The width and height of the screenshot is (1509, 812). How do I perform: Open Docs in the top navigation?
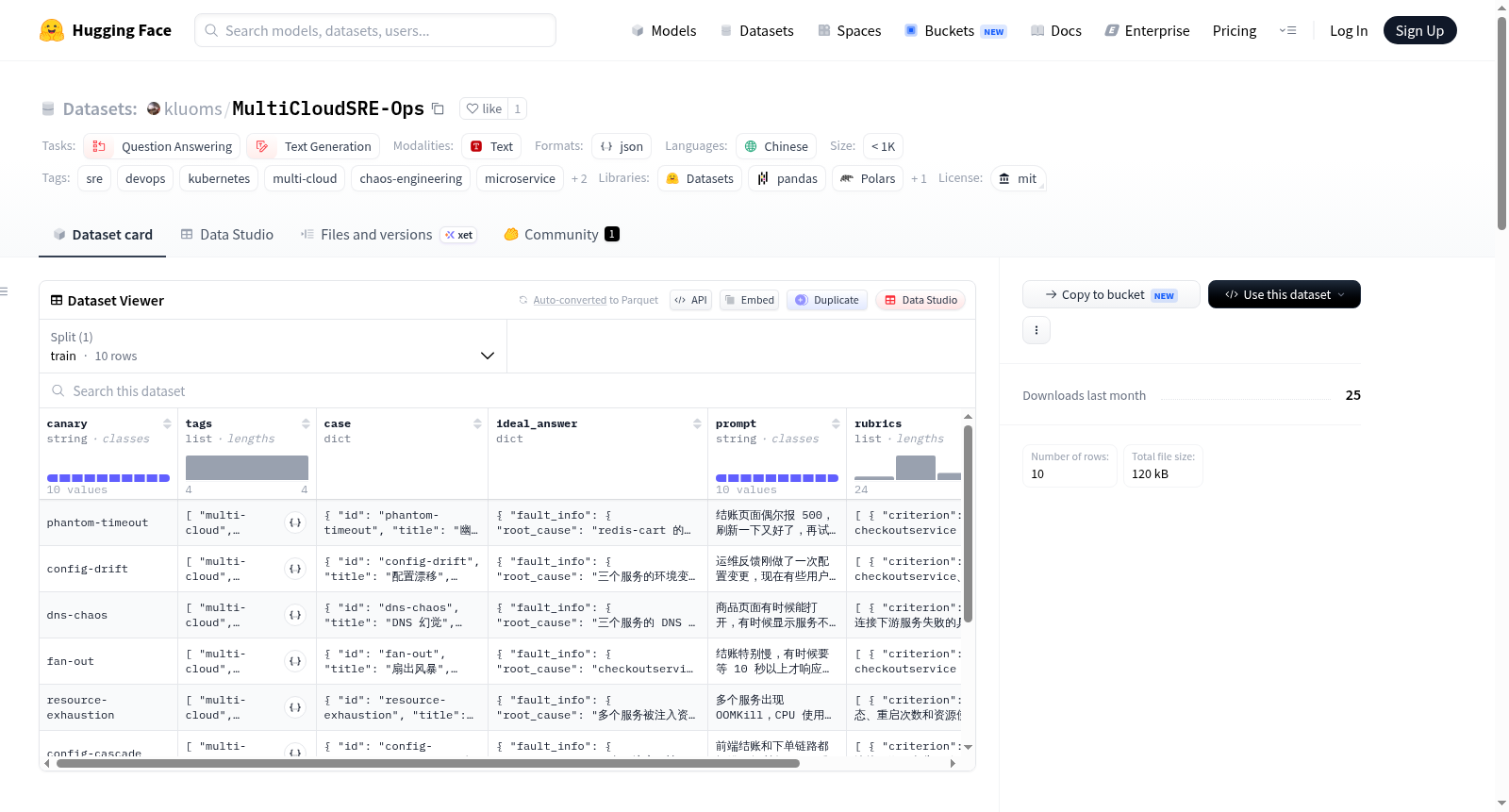point(1055,30)
